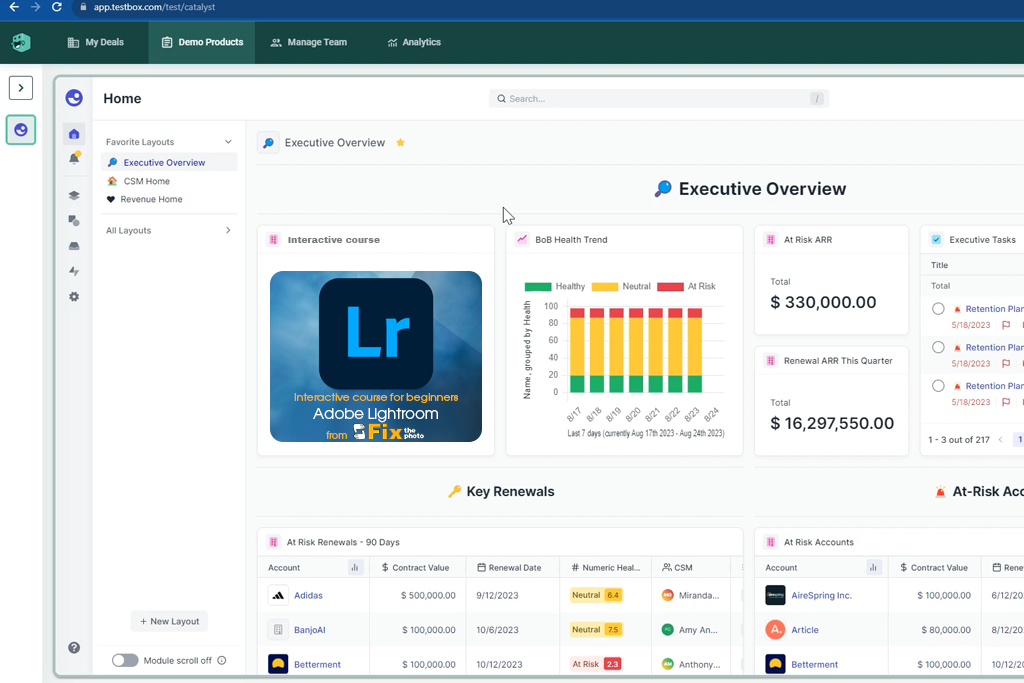Click Interactive course widget icon

[274, 240]
